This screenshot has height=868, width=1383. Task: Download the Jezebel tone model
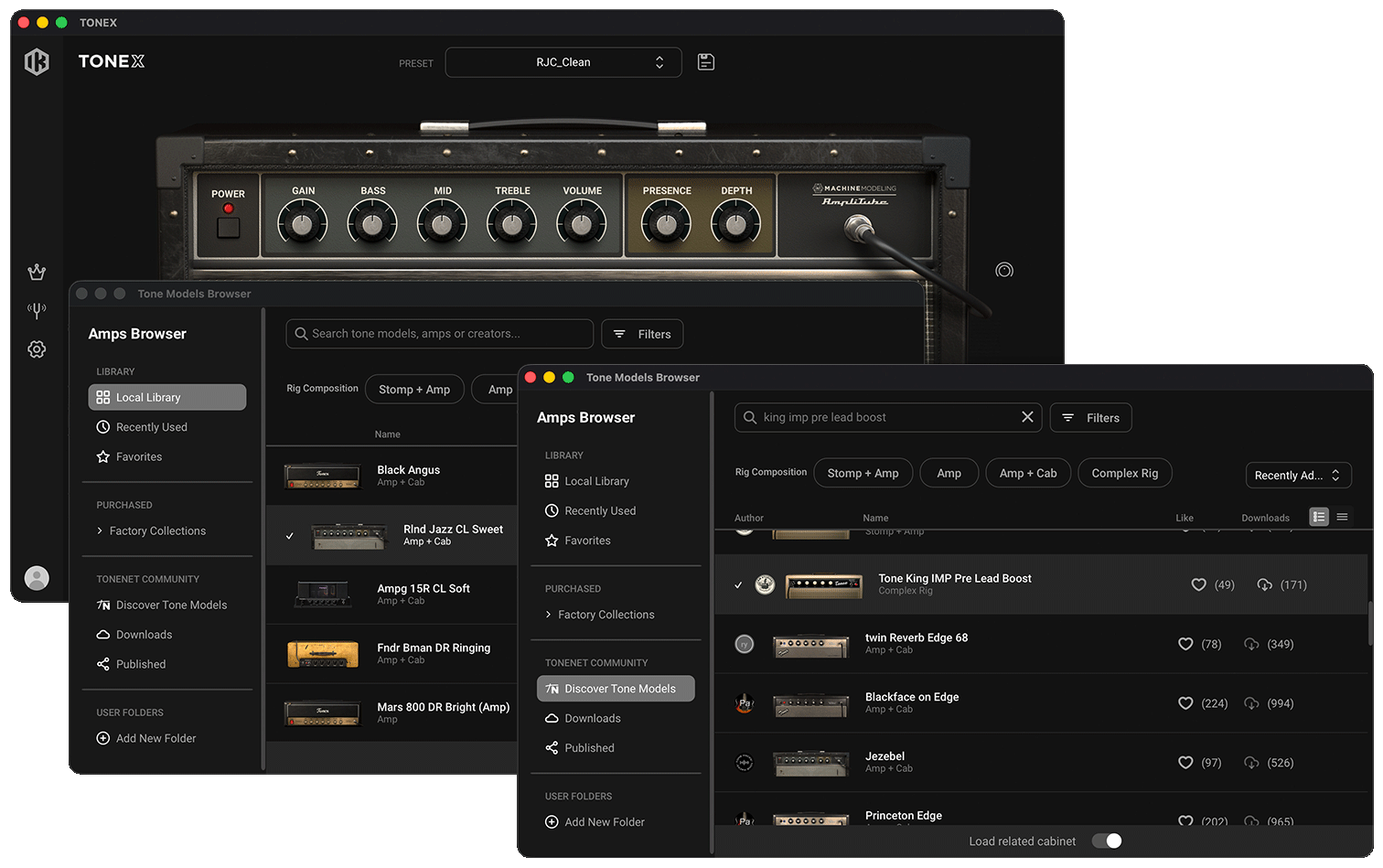[1251, 763]
